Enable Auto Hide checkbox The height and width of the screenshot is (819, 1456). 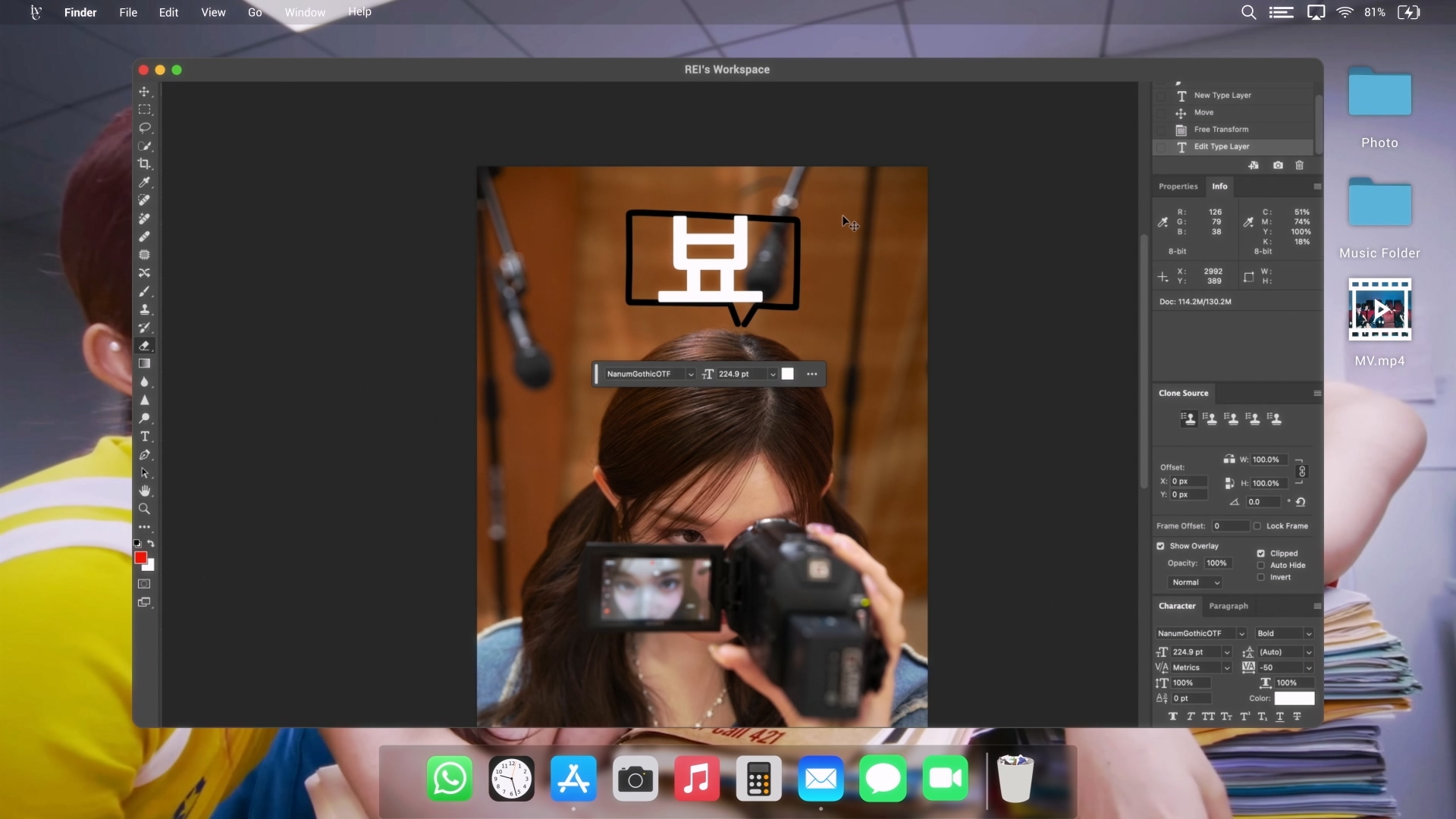pyautogui.click(x=1261, y=566)
